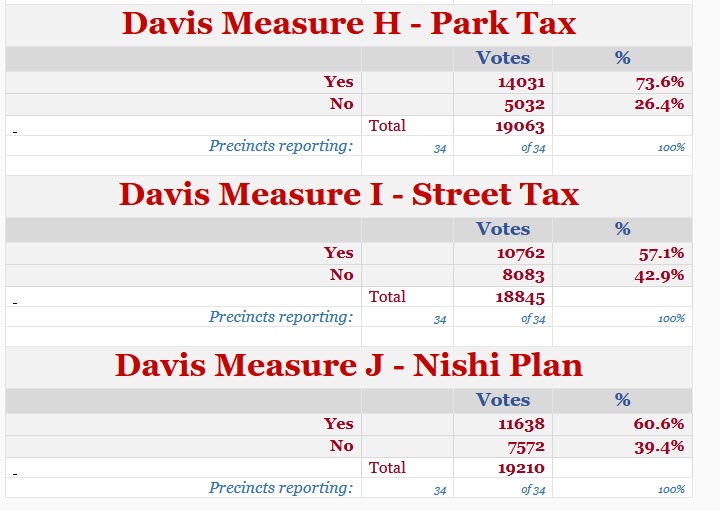Click Precincts reporting label under Measure I

(x=281, y=317)
